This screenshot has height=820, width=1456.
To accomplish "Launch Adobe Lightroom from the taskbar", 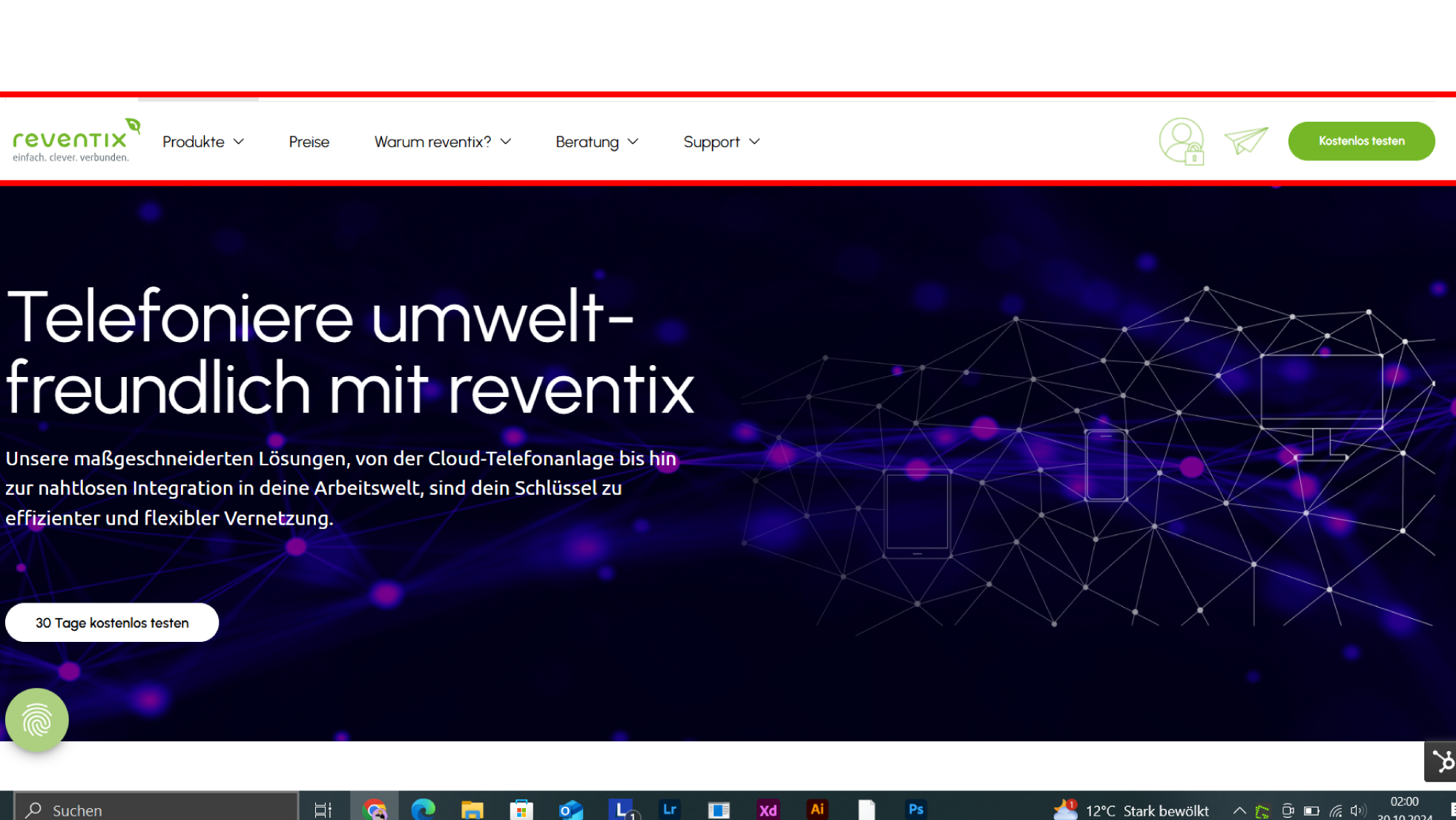I will 670,810.
